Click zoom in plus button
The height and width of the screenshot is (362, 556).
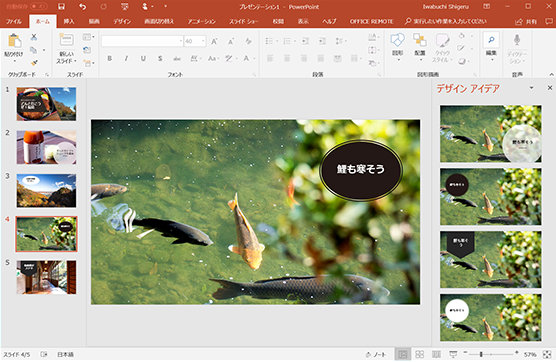516,352
